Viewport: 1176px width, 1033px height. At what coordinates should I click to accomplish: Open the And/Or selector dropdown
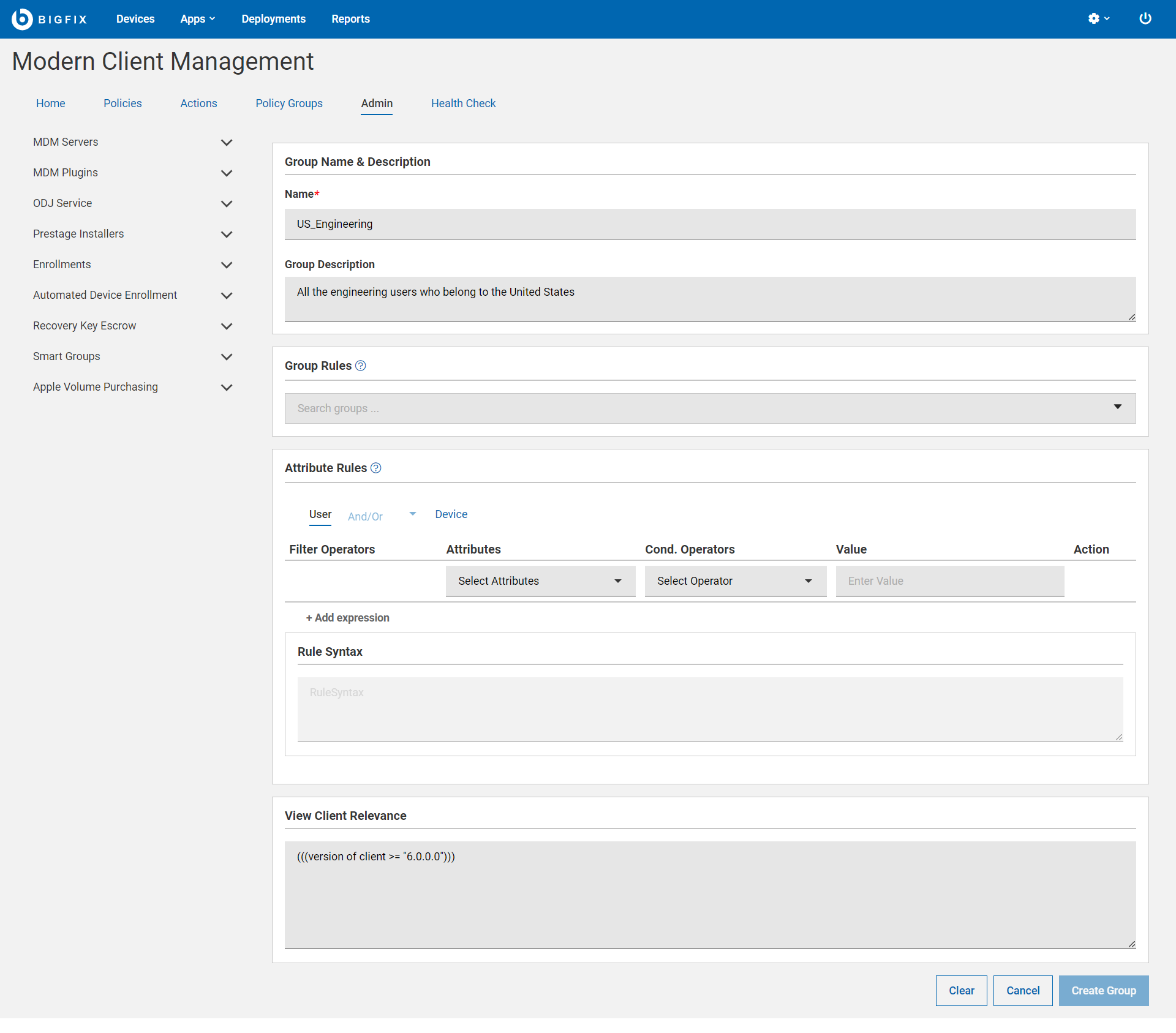pyautogui.click(x=412, y=514)
